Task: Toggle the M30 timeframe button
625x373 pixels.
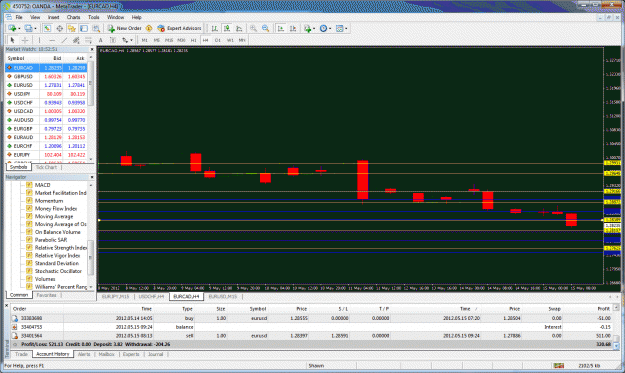Action: 181,40
